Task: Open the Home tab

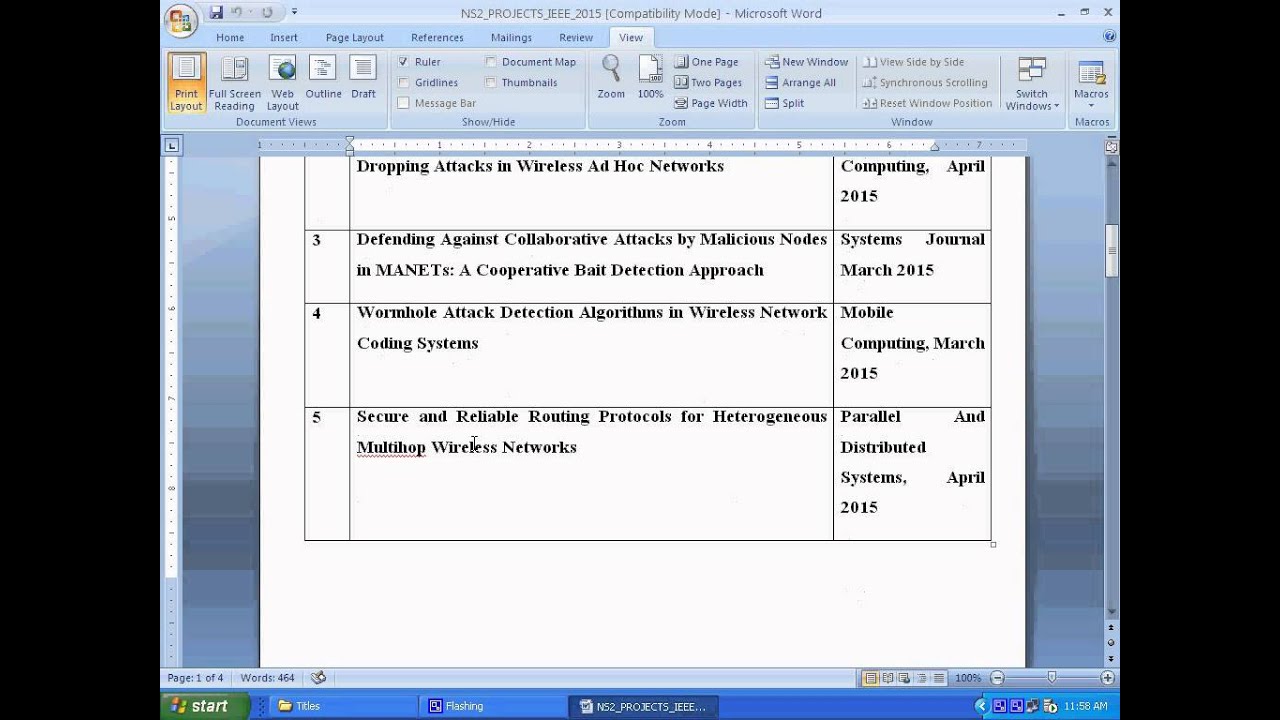Action: [x=230, y=37]
